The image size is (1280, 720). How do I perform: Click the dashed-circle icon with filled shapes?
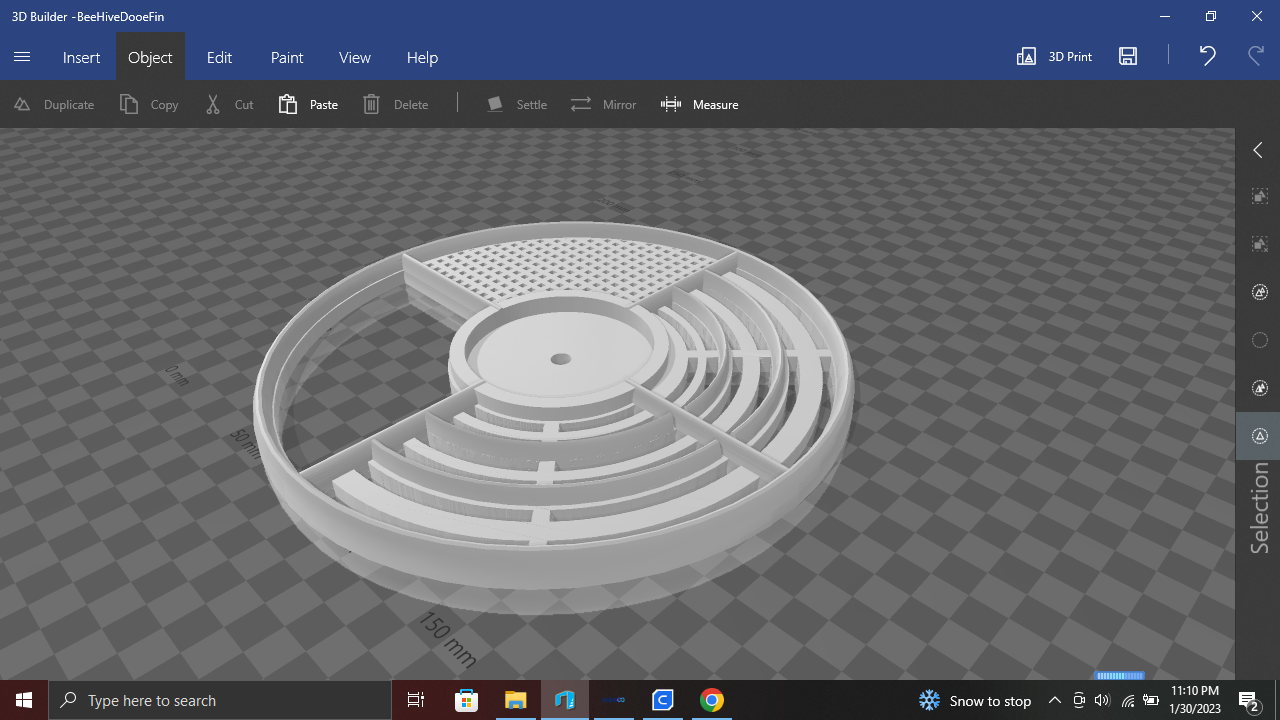(1260, 388)
